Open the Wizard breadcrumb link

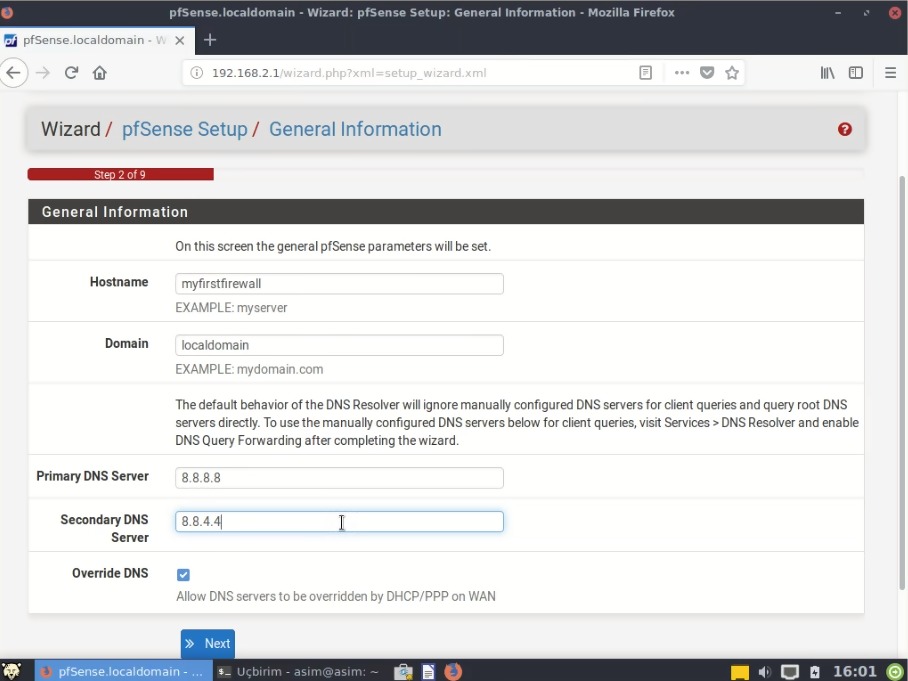(68, 129)
